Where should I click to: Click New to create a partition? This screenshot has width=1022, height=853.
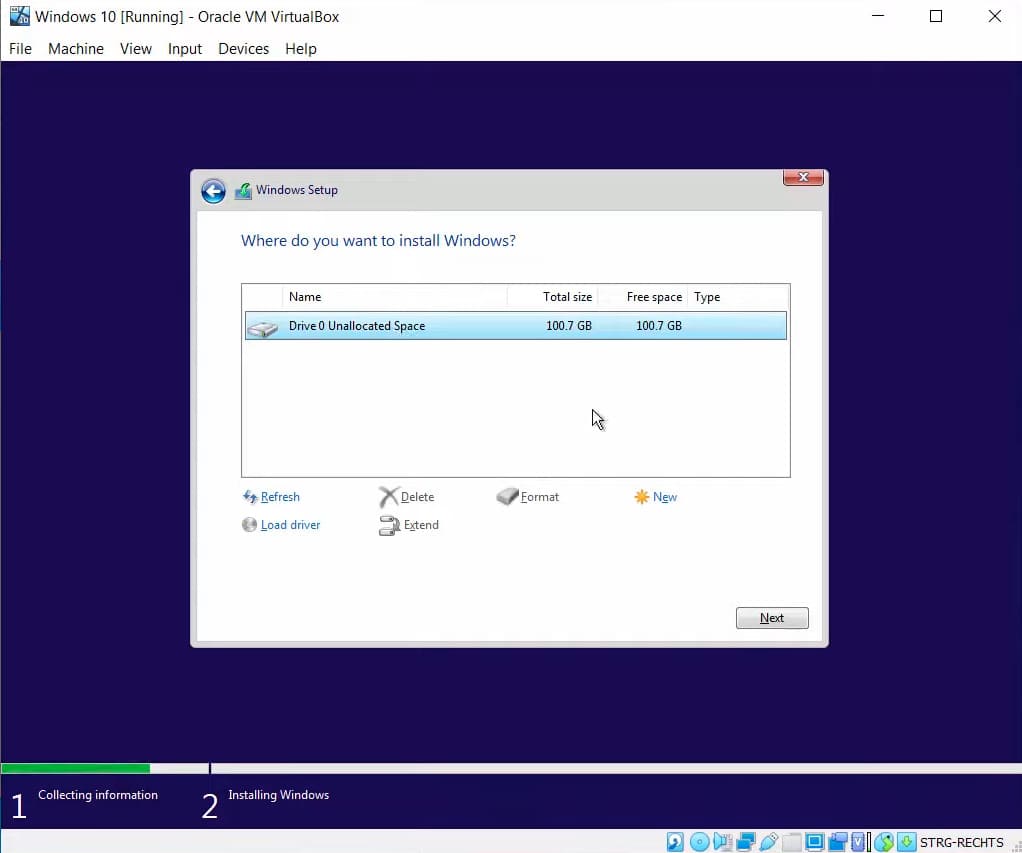[x=664, y=497]
